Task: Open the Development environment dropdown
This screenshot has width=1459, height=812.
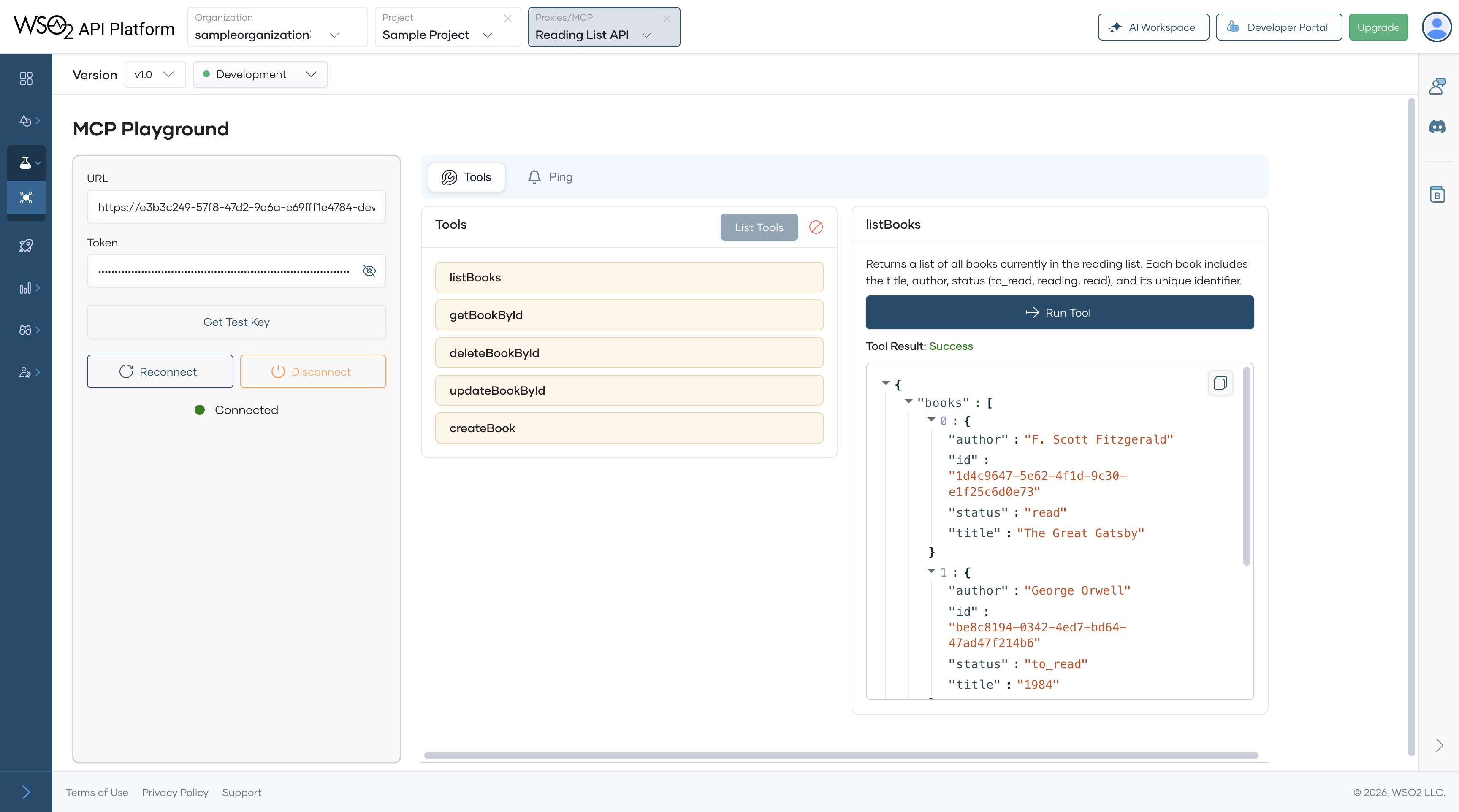Action: pos(260,74)
